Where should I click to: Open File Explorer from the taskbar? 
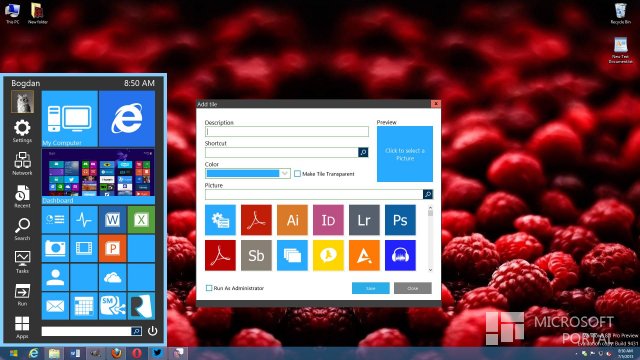[x=54, y=353]
